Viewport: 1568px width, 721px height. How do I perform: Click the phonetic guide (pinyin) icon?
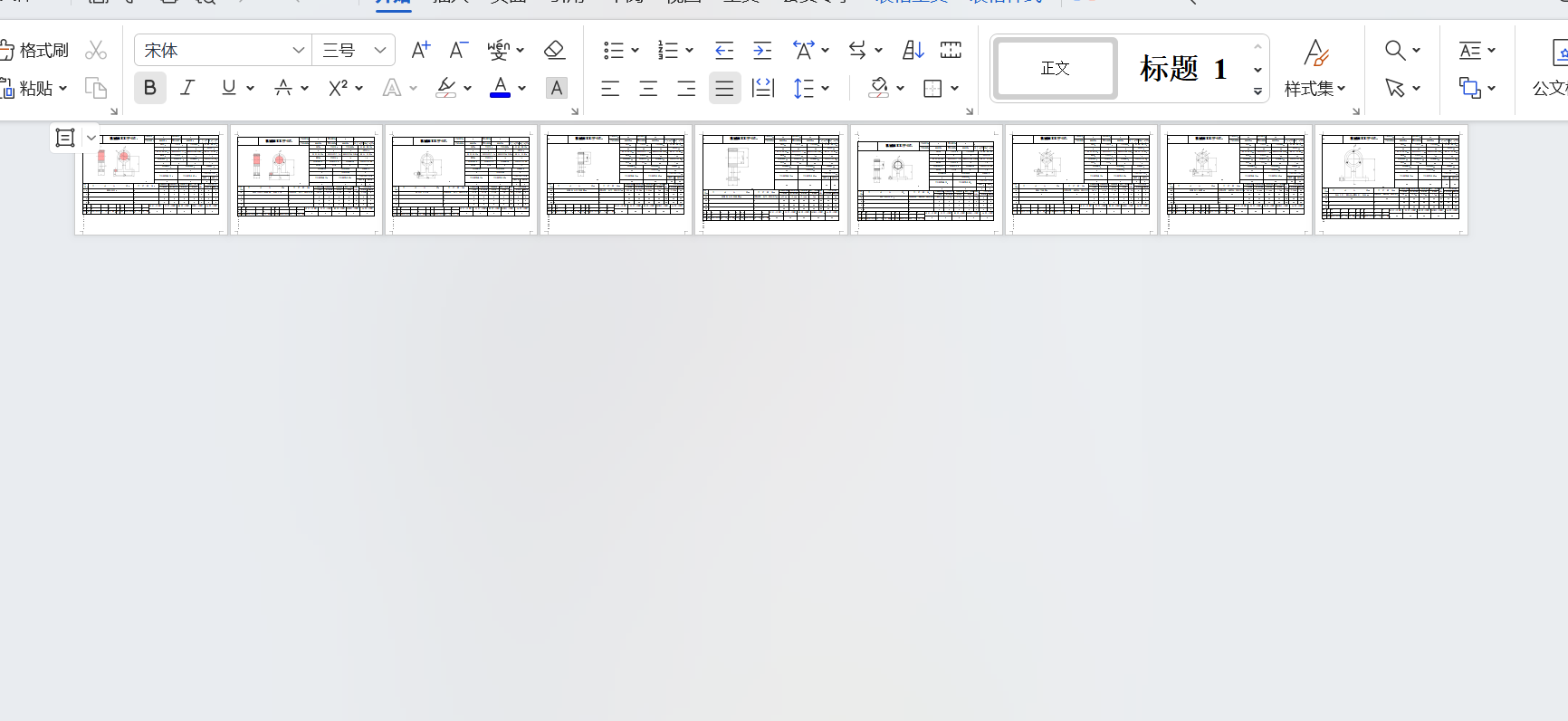[x=498, y=50]
